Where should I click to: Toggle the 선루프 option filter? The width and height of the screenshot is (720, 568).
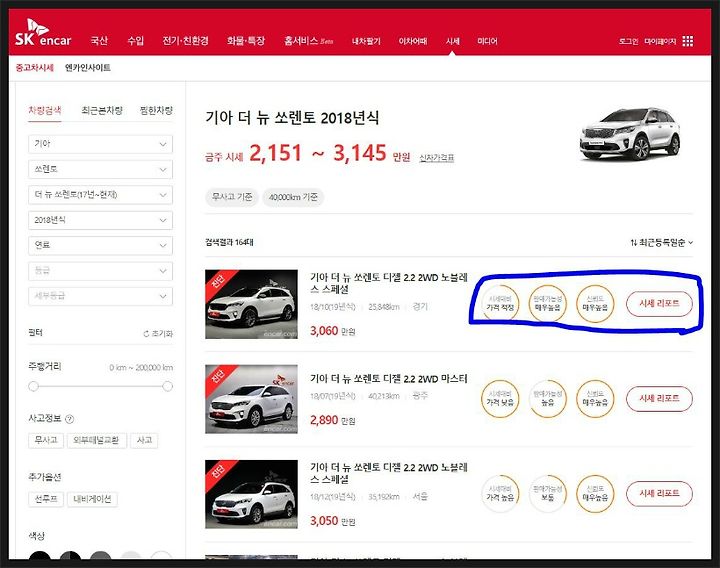tap(46, 499)
